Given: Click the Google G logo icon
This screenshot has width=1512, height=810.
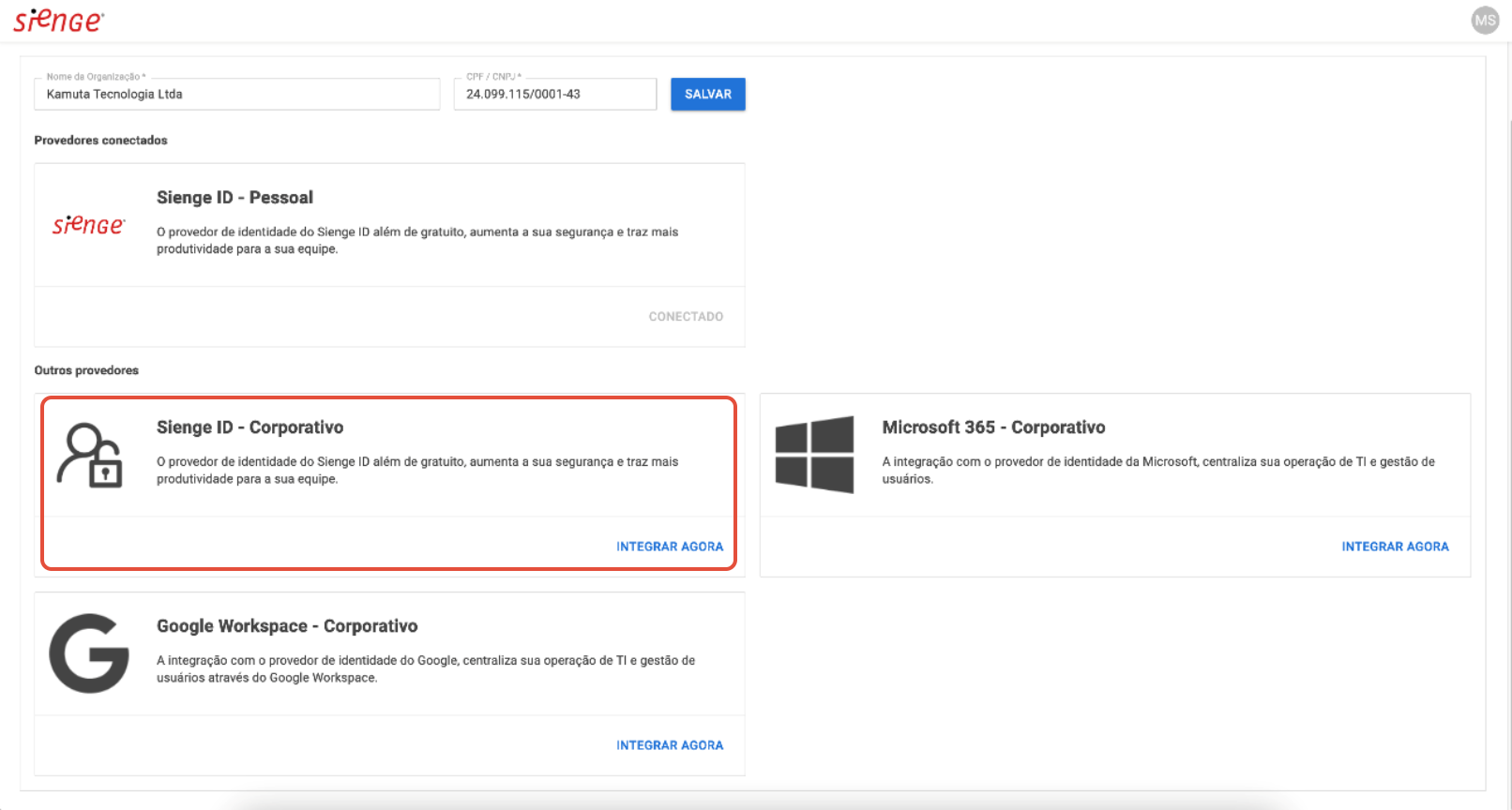Looking at the screenshot, I should point(89,653).
